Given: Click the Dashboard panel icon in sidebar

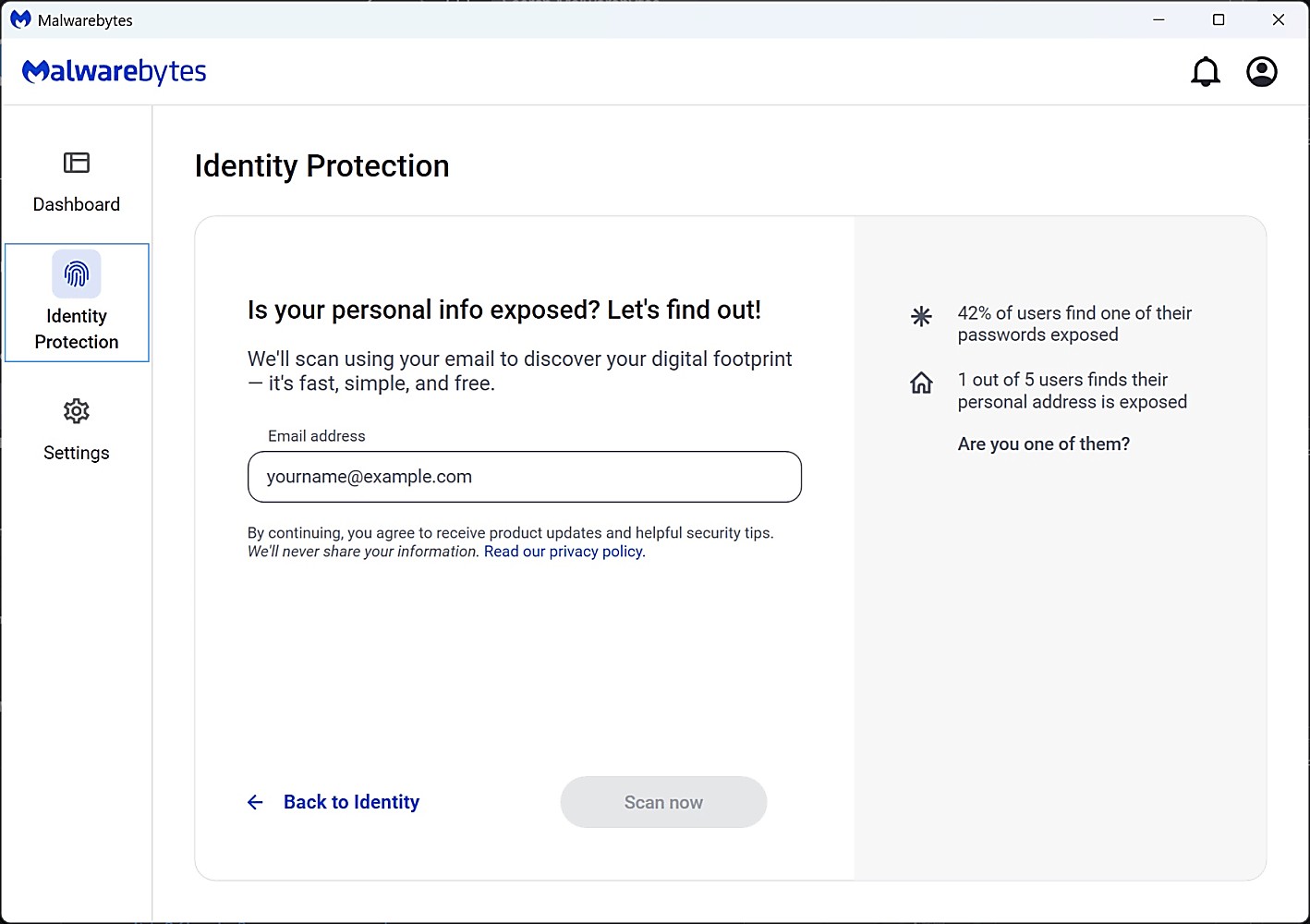Looking at the screenshot, I should coord(77,164).
